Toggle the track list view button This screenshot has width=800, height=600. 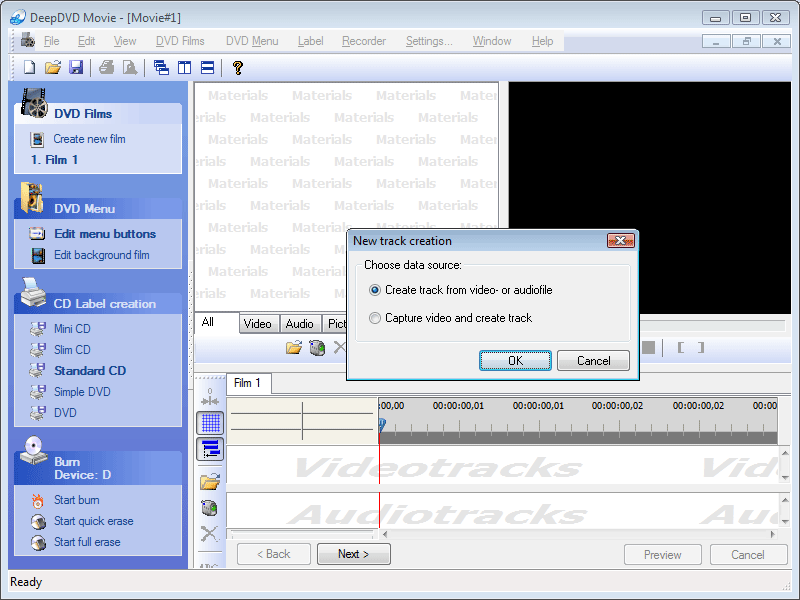tap(210, 448)
